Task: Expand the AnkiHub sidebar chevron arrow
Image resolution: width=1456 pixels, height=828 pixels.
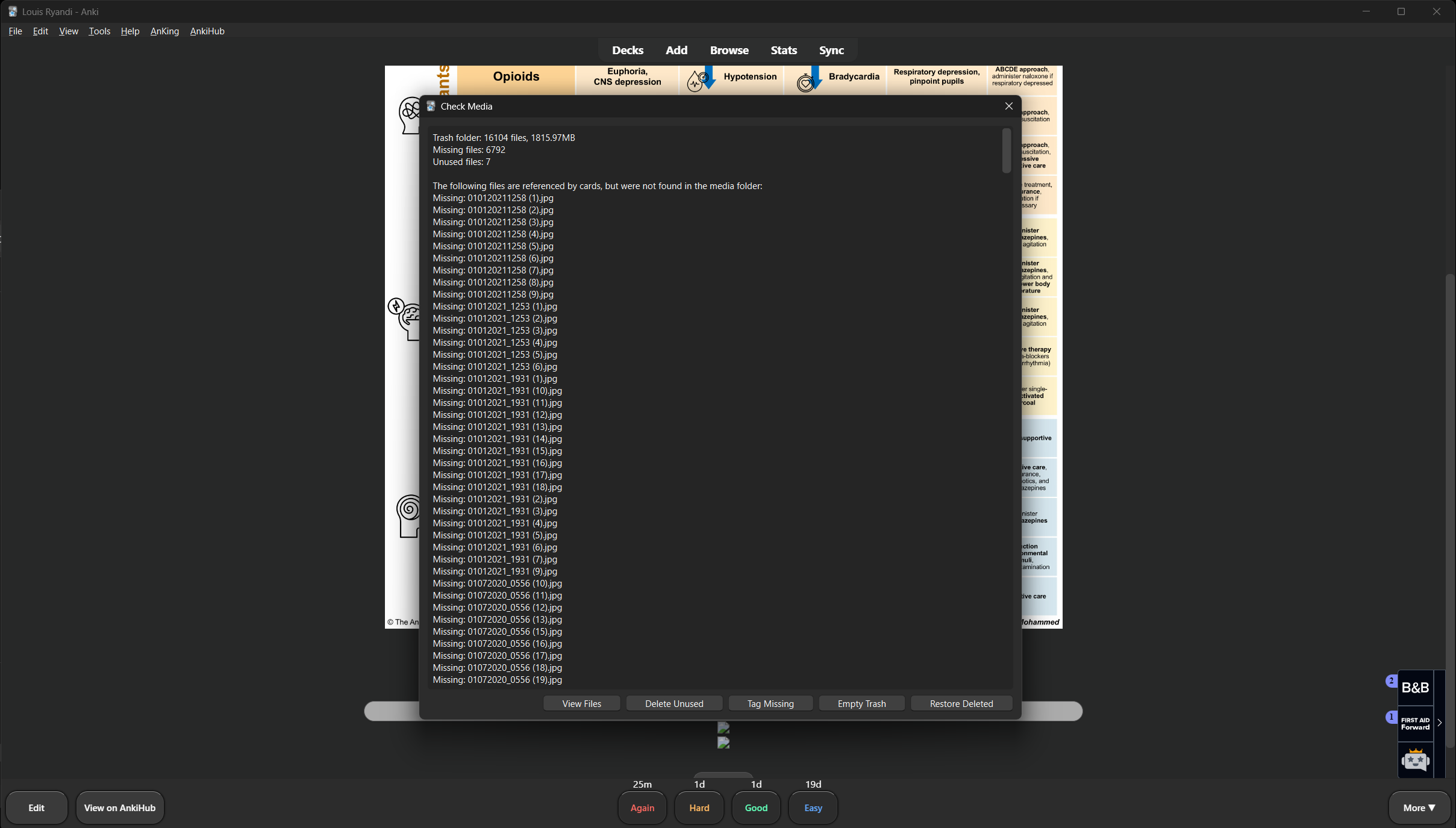Action: [1439, 723]
